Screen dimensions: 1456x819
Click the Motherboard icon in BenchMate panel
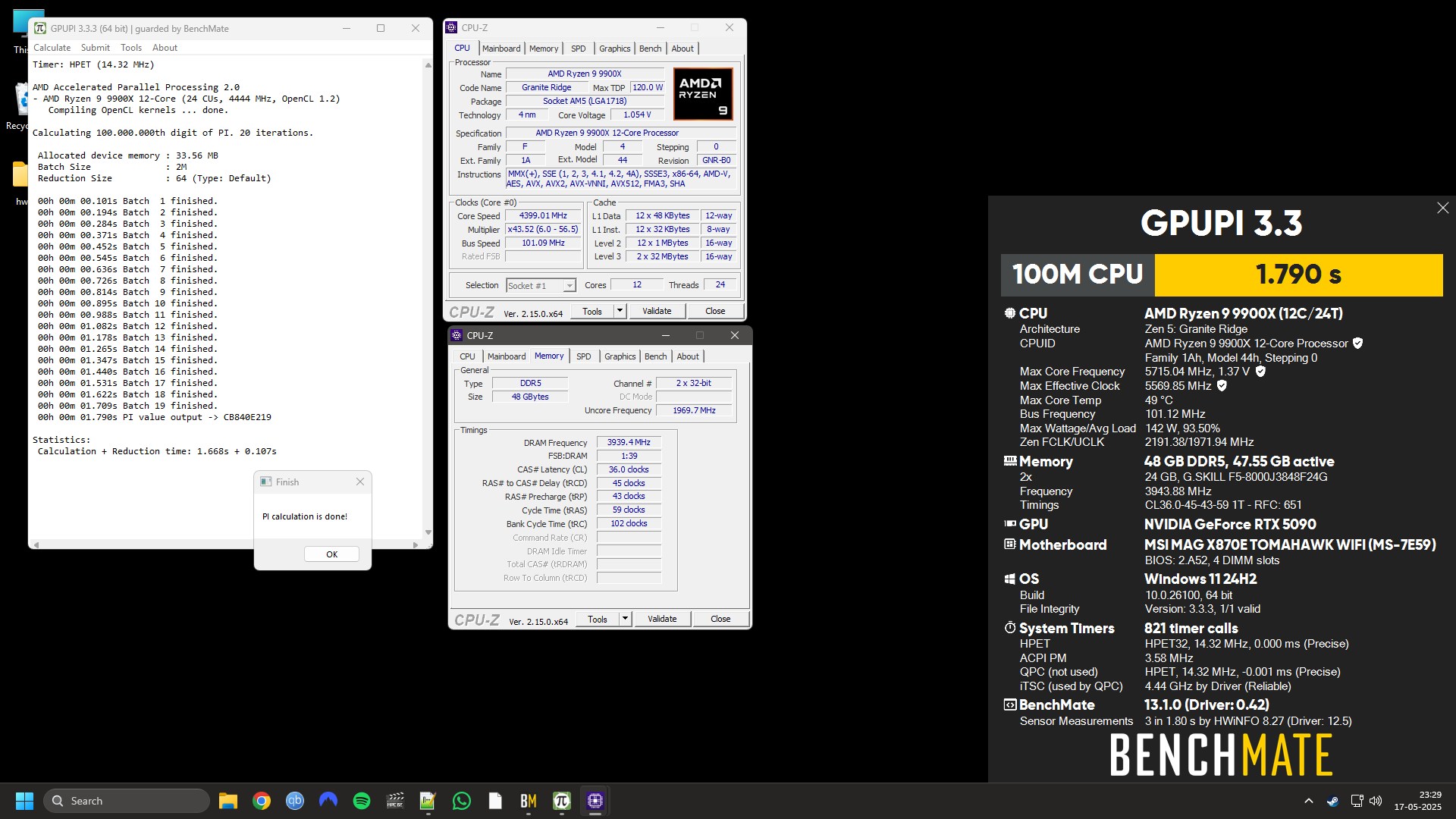[1010, 544]
